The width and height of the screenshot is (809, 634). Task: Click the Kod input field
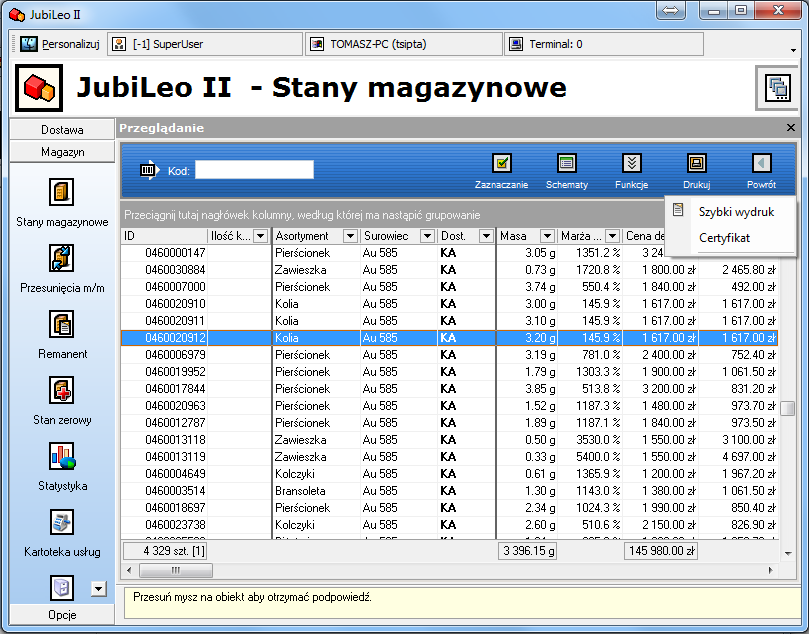[254, 170]
